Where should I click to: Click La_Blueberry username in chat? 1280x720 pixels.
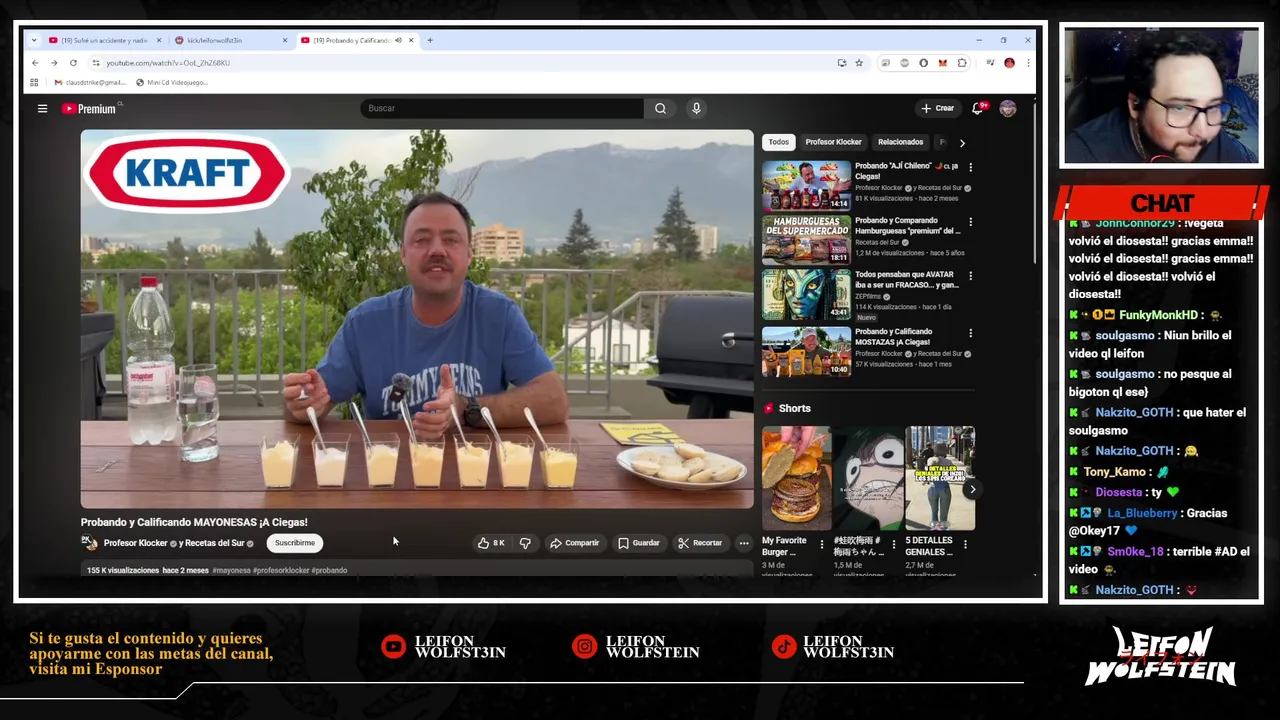pyautogui.click(x=1143, y=513)
